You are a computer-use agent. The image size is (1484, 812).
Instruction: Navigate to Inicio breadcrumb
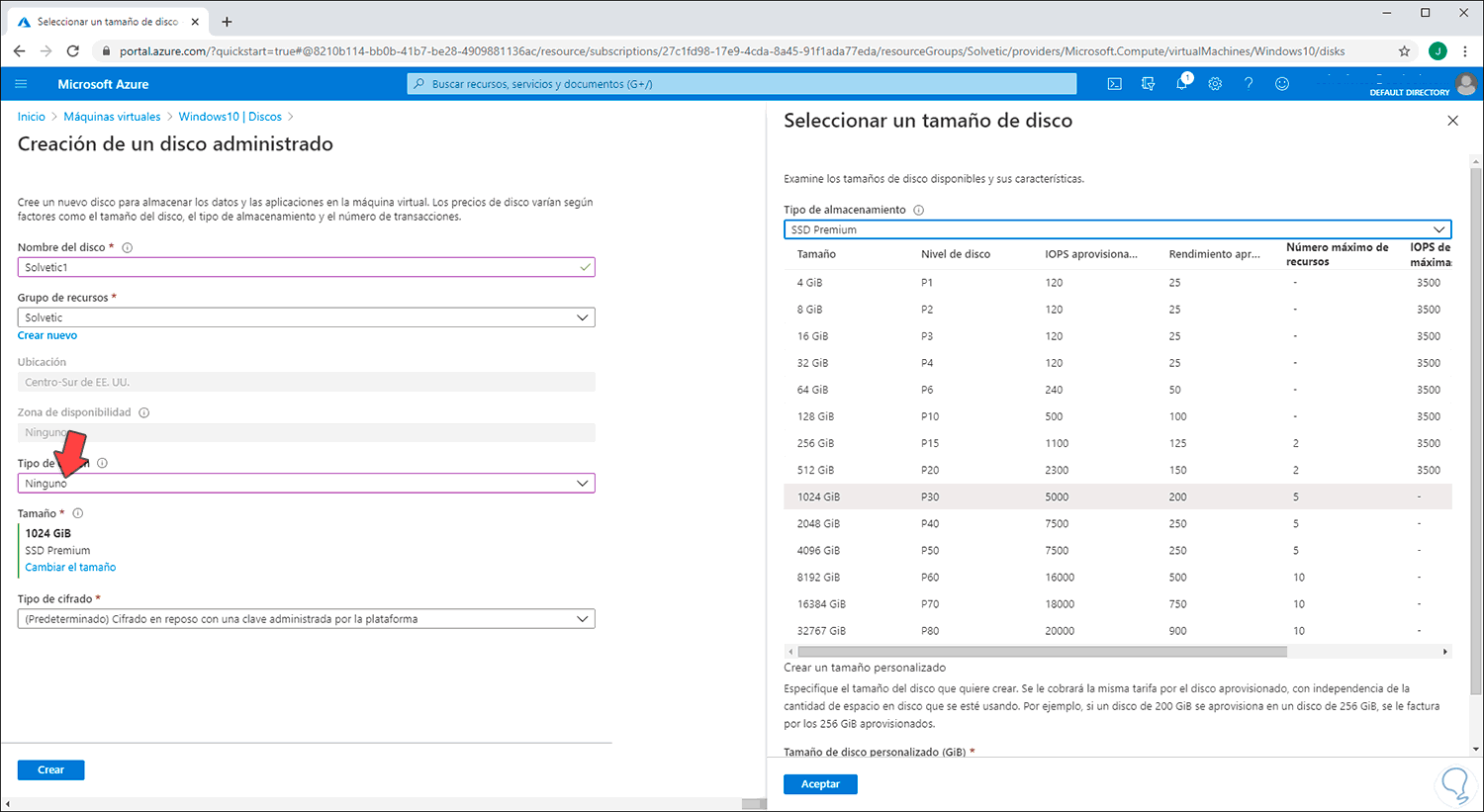click(x=31, y=117)
